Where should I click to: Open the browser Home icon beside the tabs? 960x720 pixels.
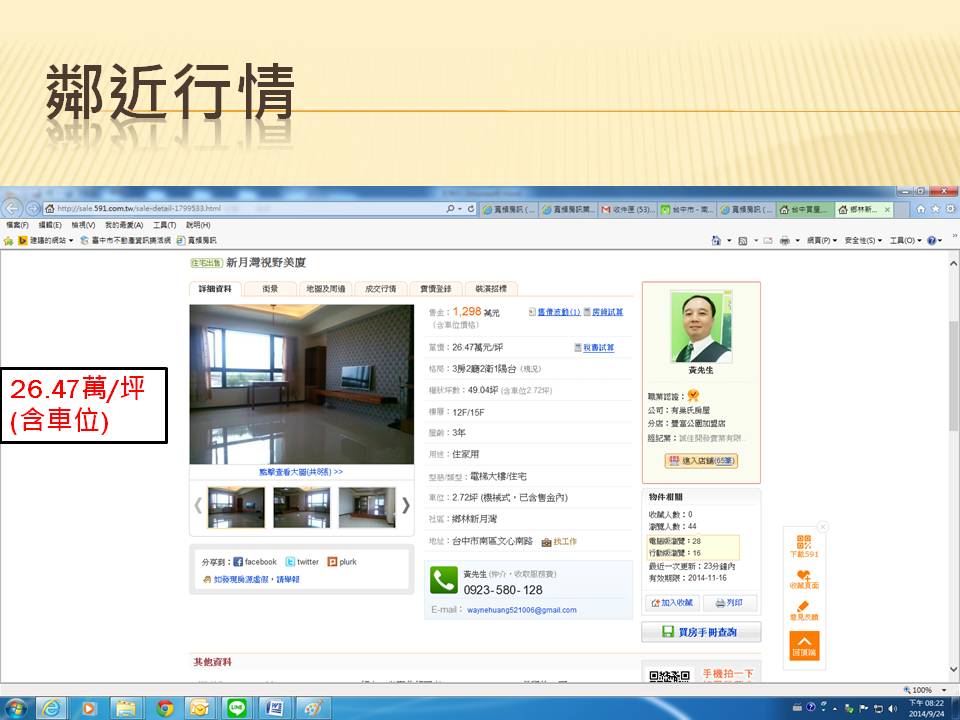pos(921,209)
